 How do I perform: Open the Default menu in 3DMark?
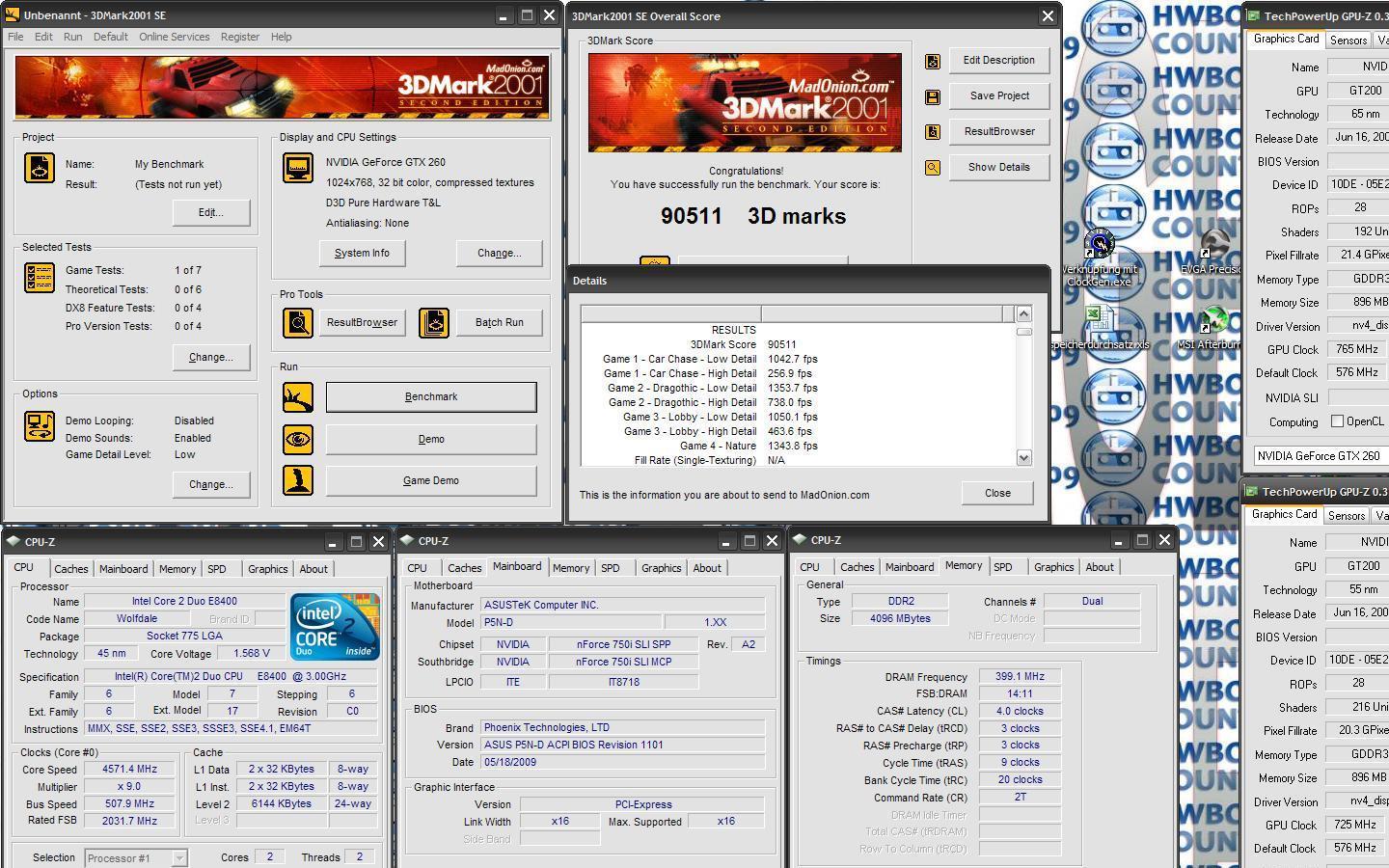[x=110, y=37]
